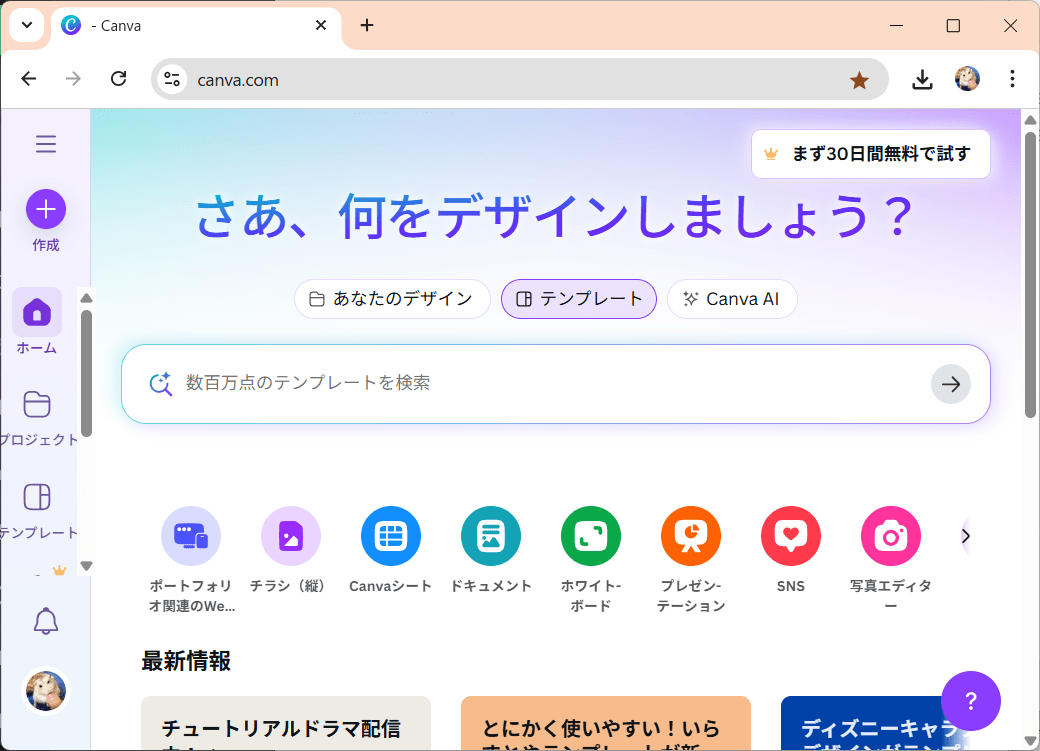The width and height of the screenshot is (1040, 751).
Task: Click sidebar scrollbar down arrow
Action: point(86,565)
